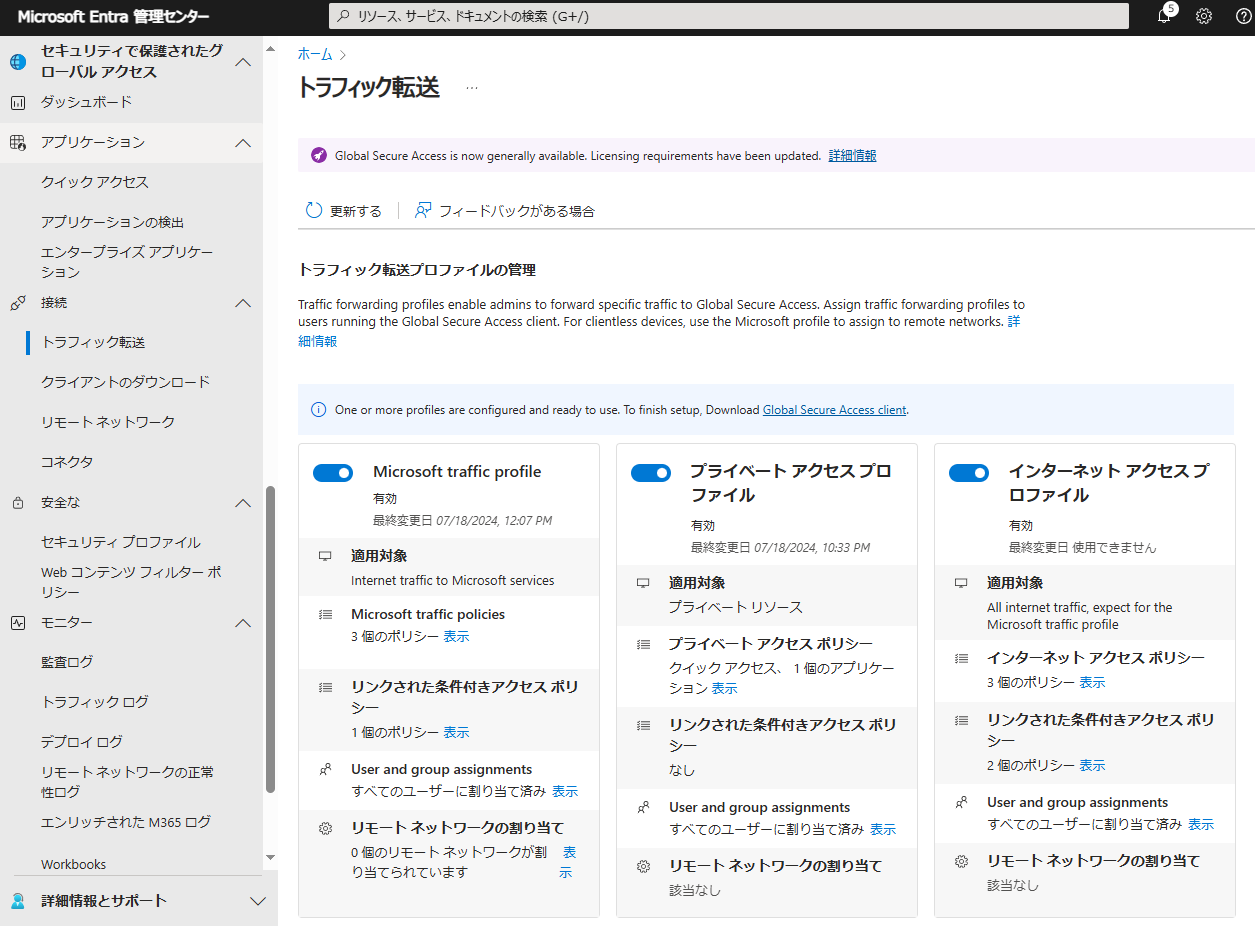Open エンリッチされた M365 ログ item

(x=126, y=822)
